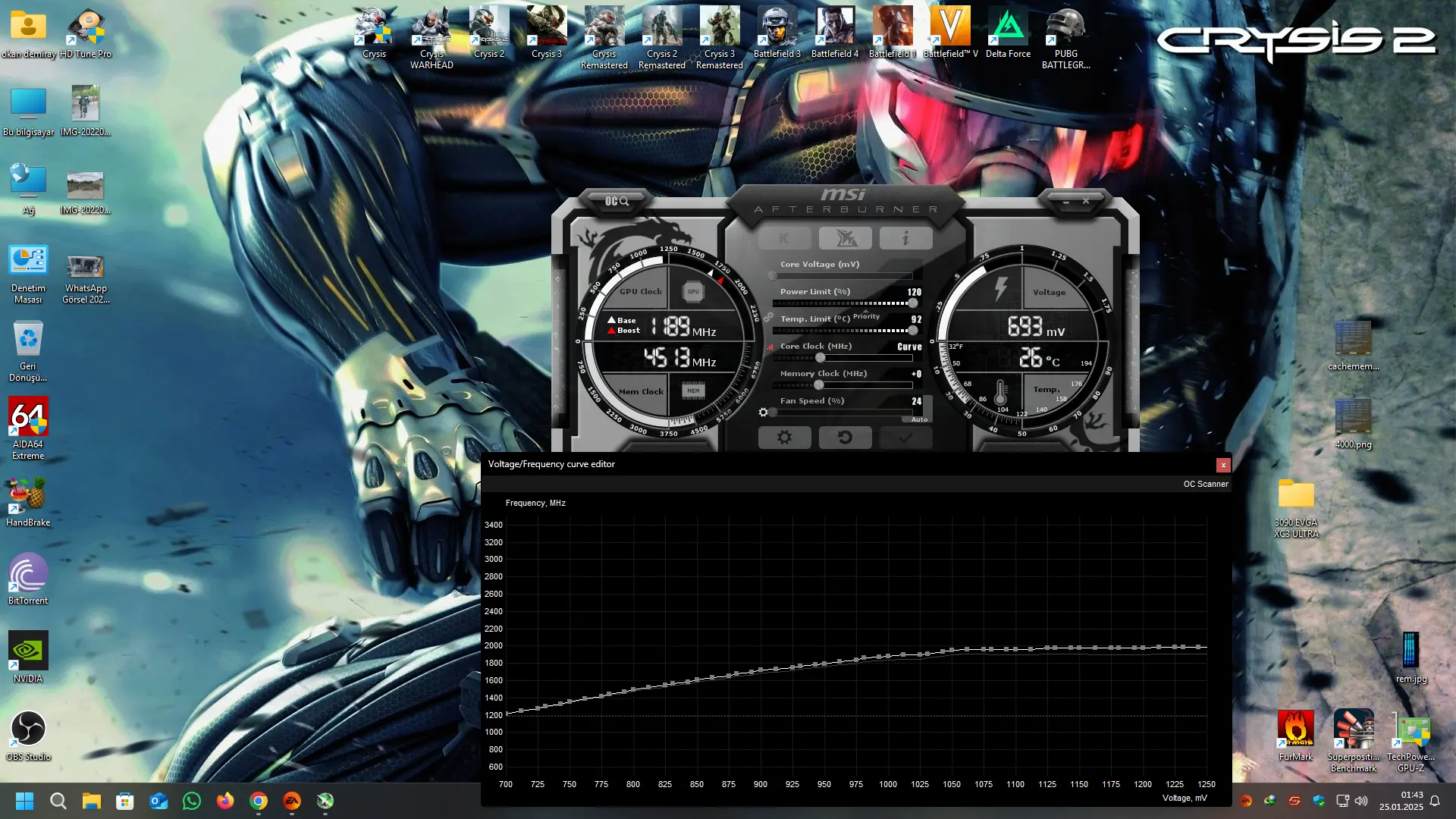Click the Power Limit value 120
The image size is (1456, 819).
(914, 292)
